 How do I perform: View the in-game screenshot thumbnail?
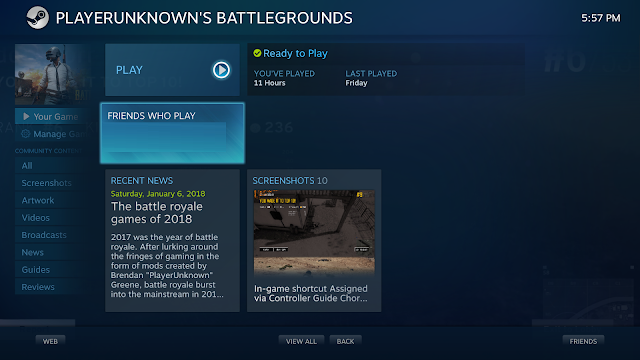pyautogui.click(x=314, y=233)
